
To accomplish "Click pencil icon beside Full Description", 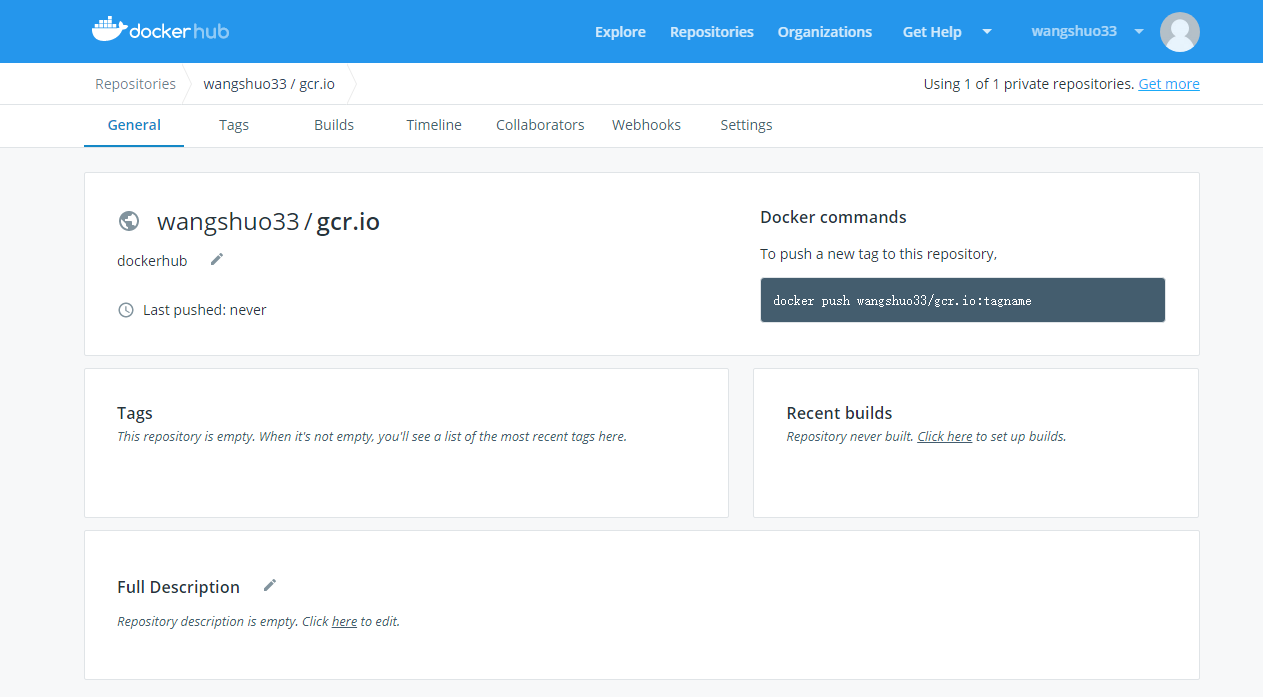I will (269, 586).
